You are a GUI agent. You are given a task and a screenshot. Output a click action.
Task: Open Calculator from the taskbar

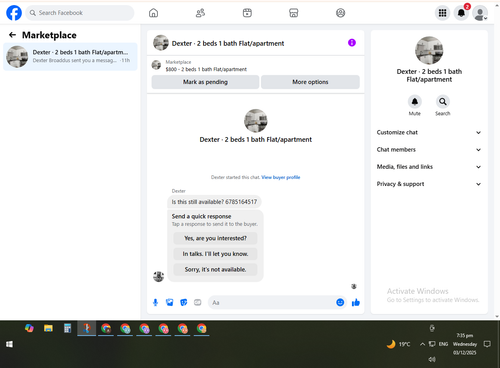(x=67, y=328)
